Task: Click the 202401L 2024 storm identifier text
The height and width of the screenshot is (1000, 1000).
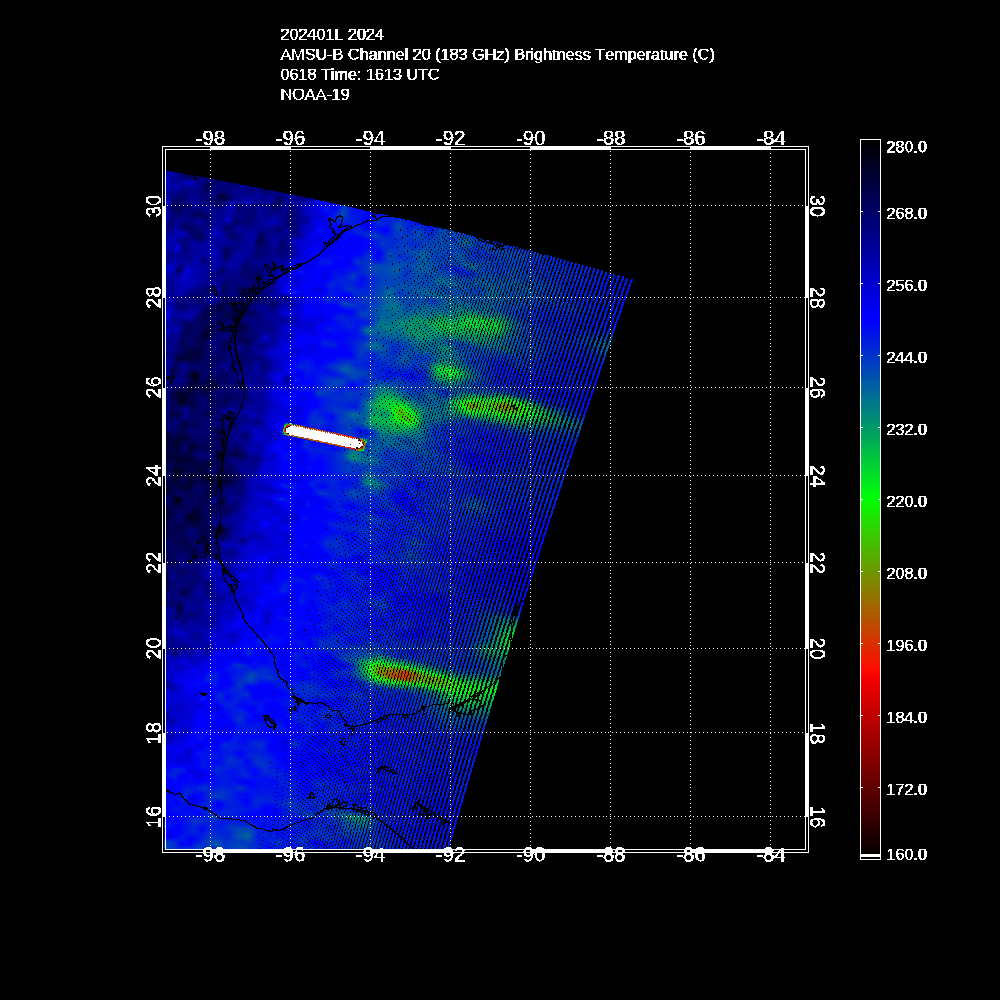Action: click(331, 35)
